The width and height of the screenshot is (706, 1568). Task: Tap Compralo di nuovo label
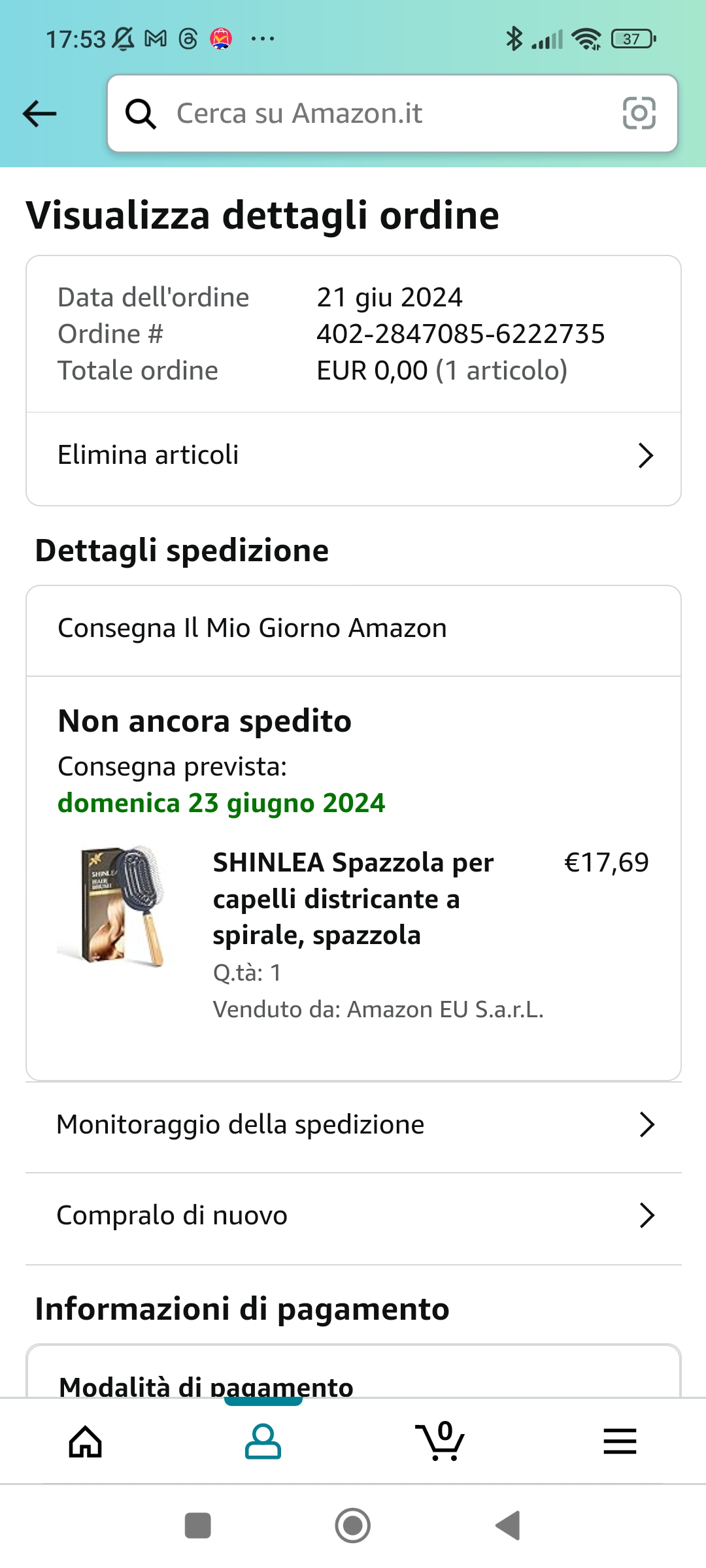pos(172,1216)
